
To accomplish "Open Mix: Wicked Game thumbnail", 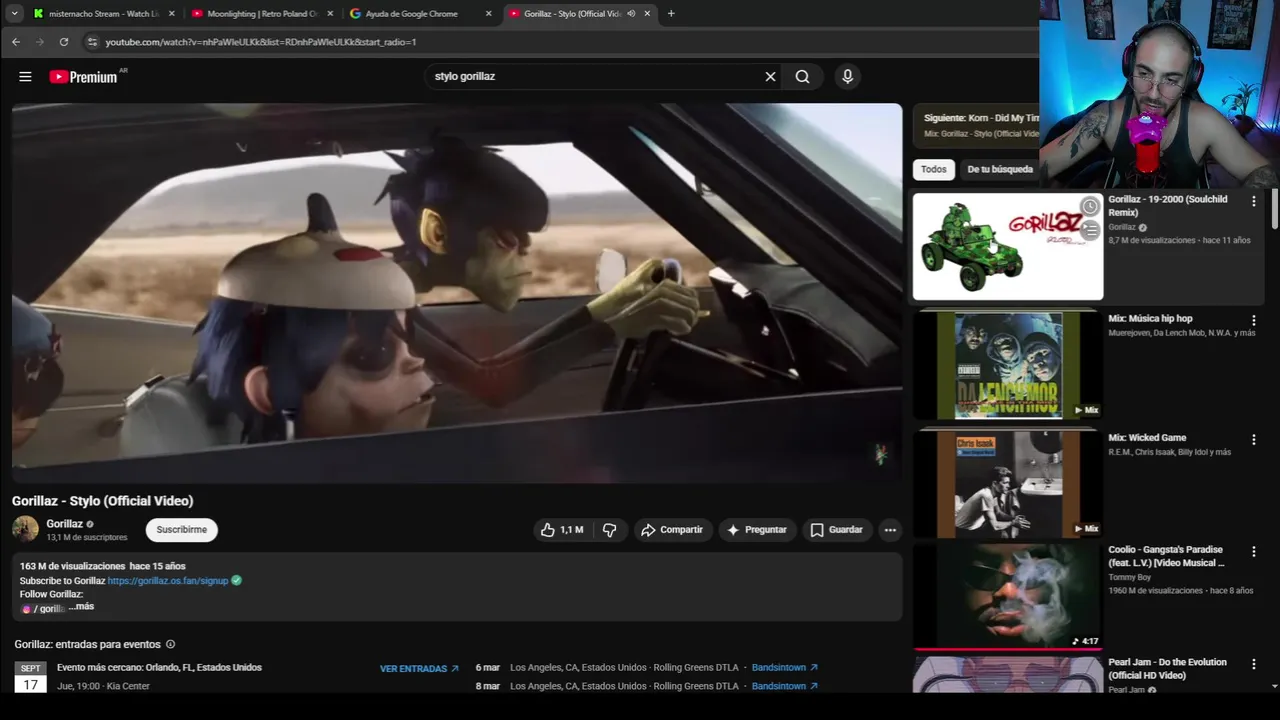I will coord(1008,484).
